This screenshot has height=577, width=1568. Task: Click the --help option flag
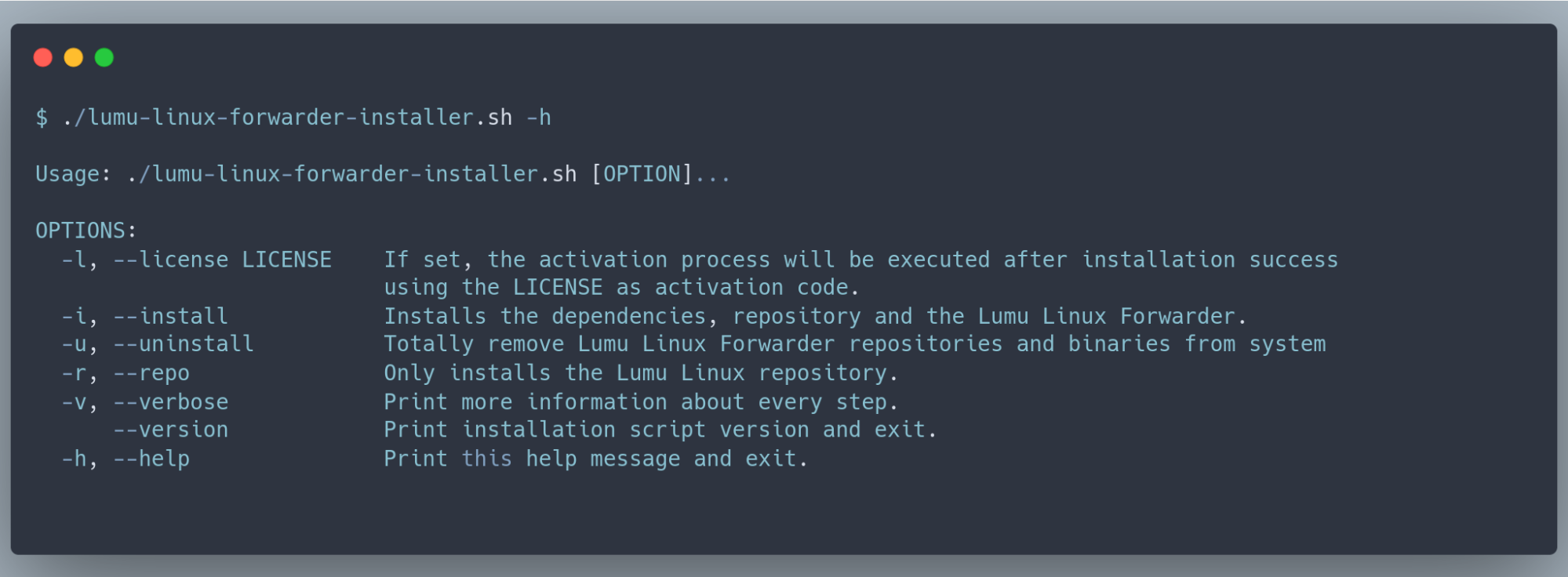pyautogui.click(x=151, y=459)
